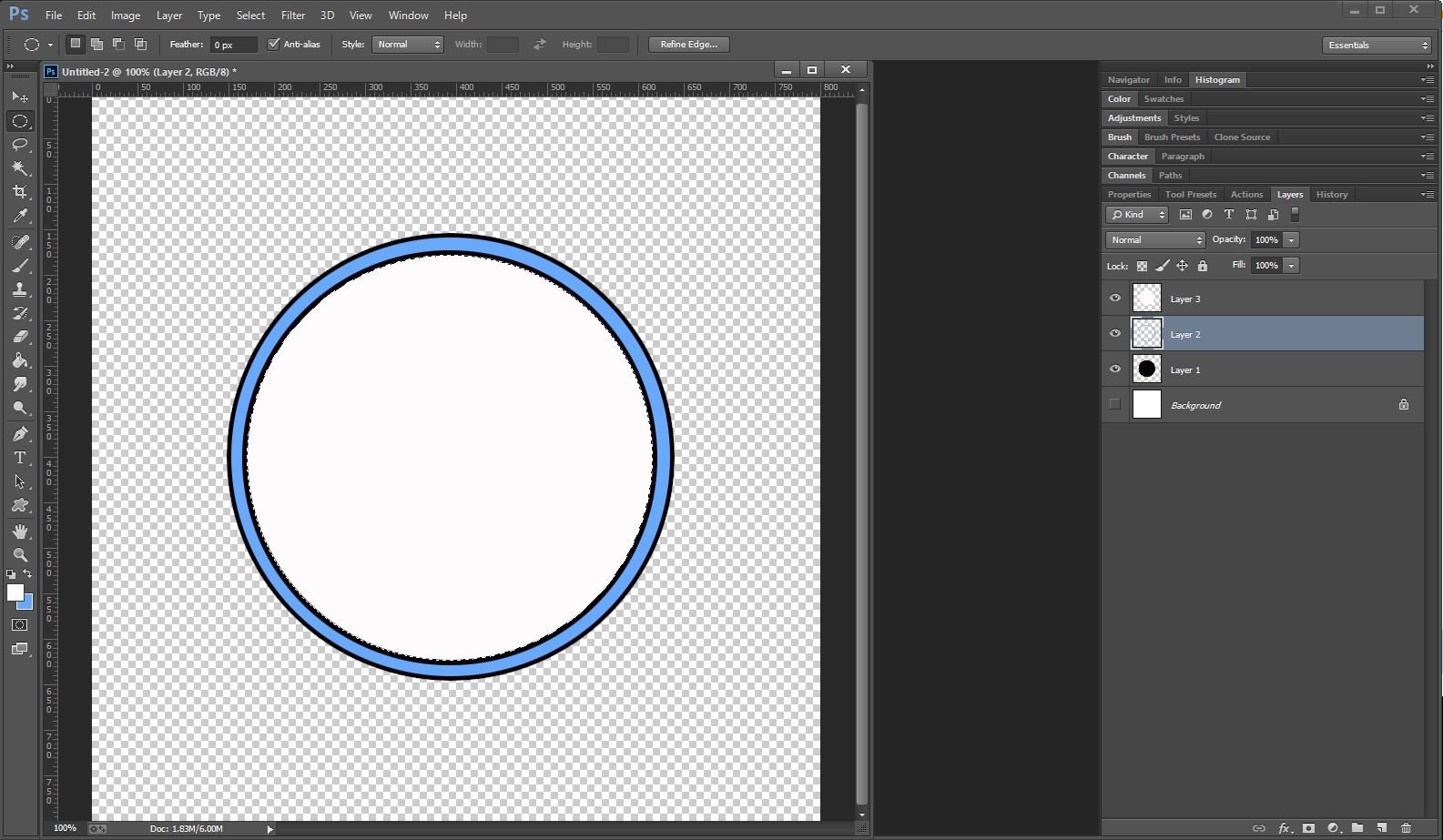Click the Layer 1 thumbnail
1443x840 pixels.
coord(1147,369)
